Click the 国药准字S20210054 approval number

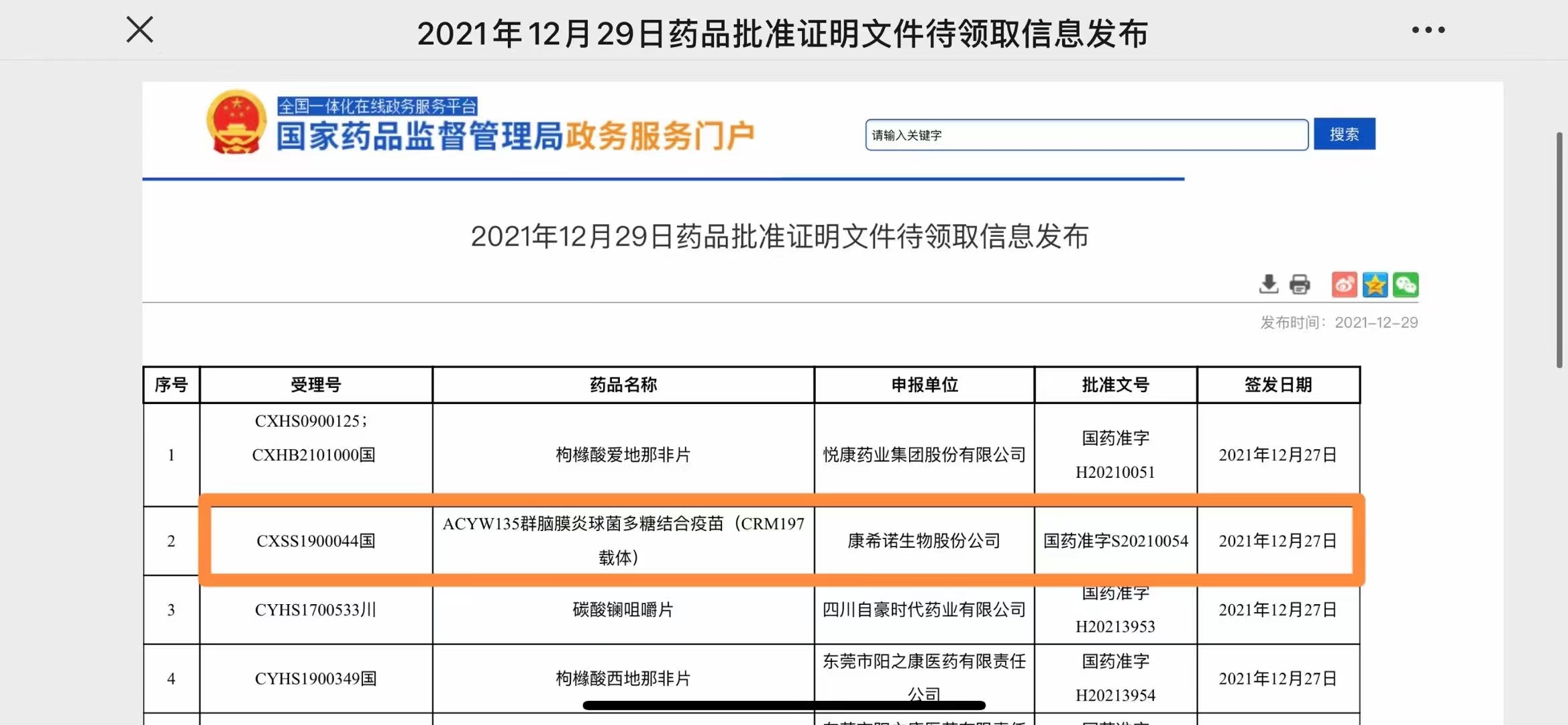click(x=1115, y=541)
